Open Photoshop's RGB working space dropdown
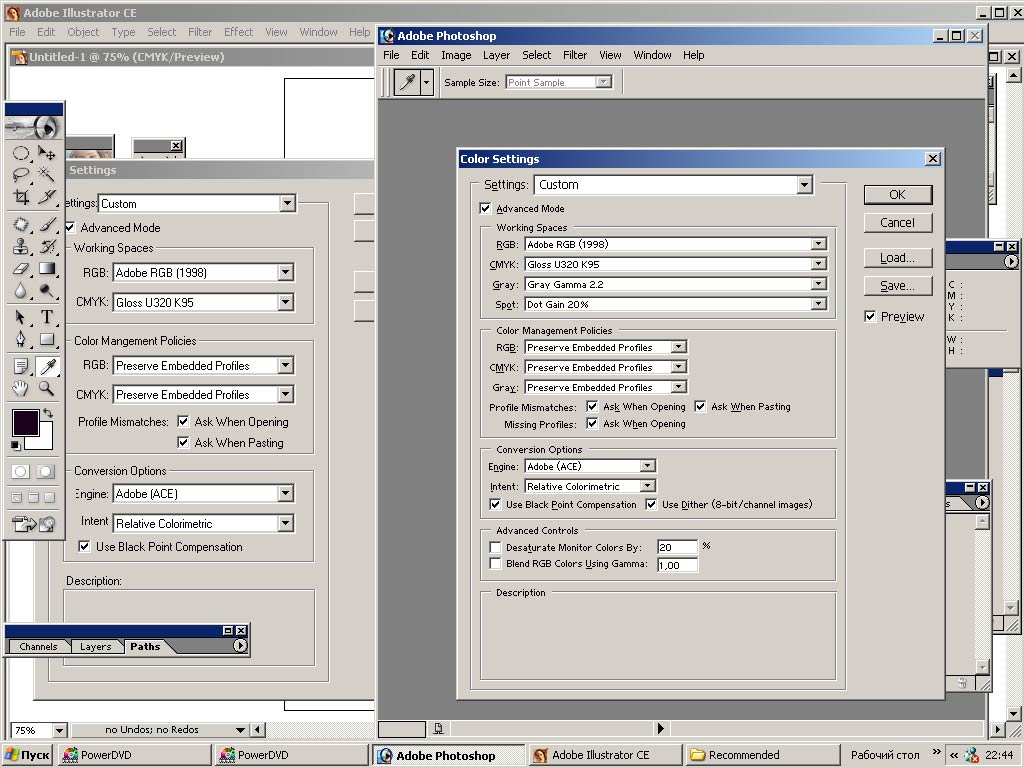Image resolution: width=1024 pixels, height=768 pixels. pyautogui.click(x=675, y=244)
